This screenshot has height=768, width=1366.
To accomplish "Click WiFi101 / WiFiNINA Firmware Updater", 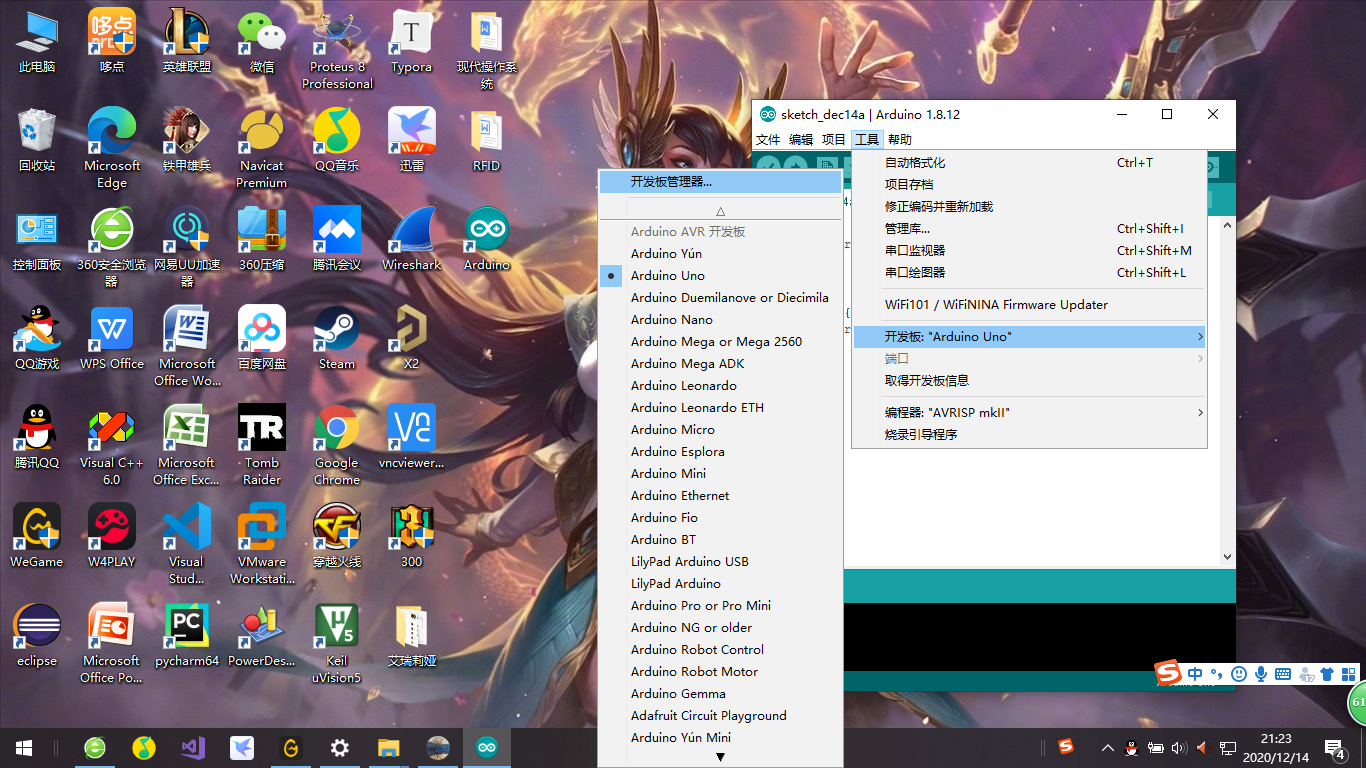I will [x=1029, y=304].
